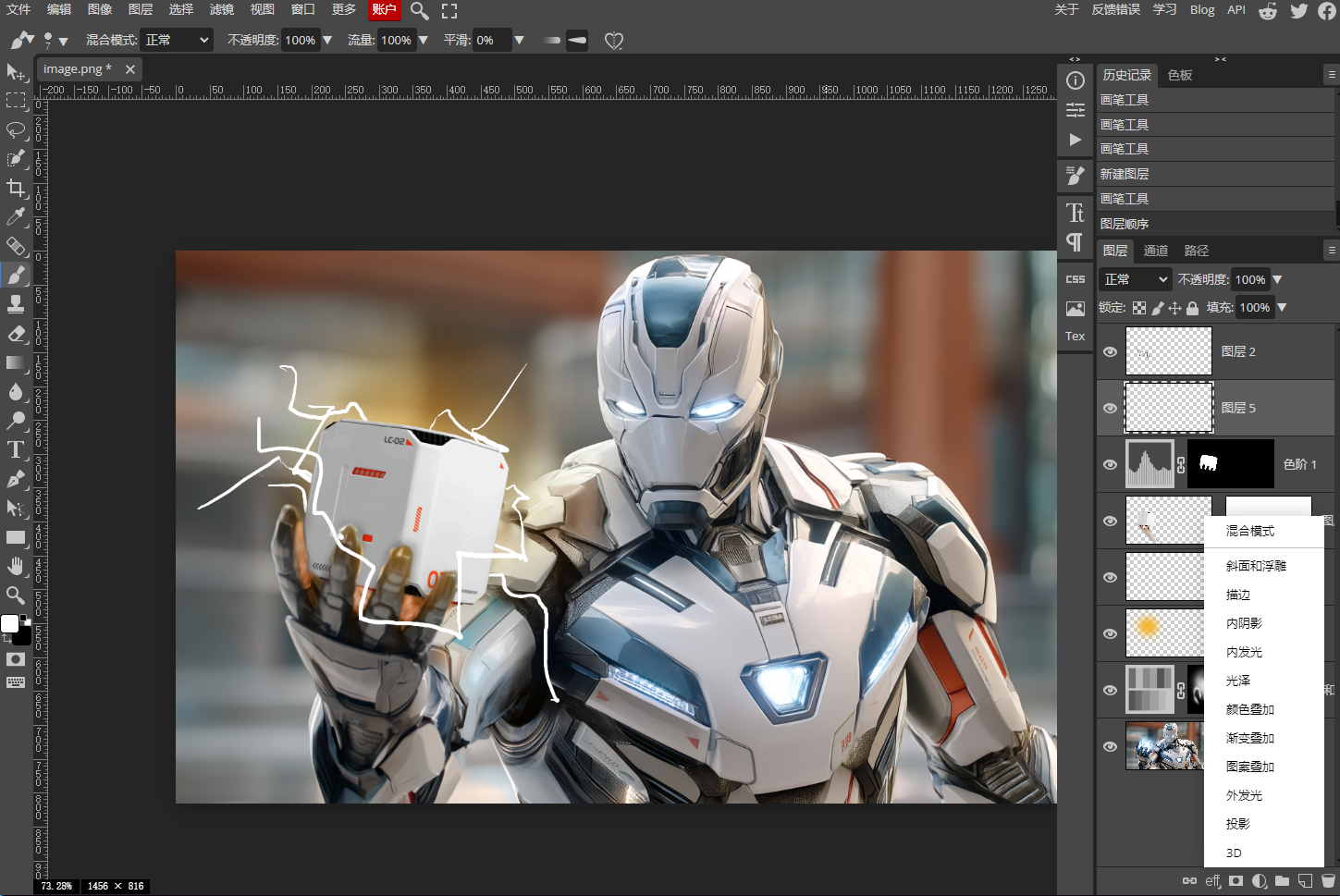Viewport: 1340px width, 896px height.
Task: Toggle fullscreen icon in menu bar
Action: (x=449, y=10)
